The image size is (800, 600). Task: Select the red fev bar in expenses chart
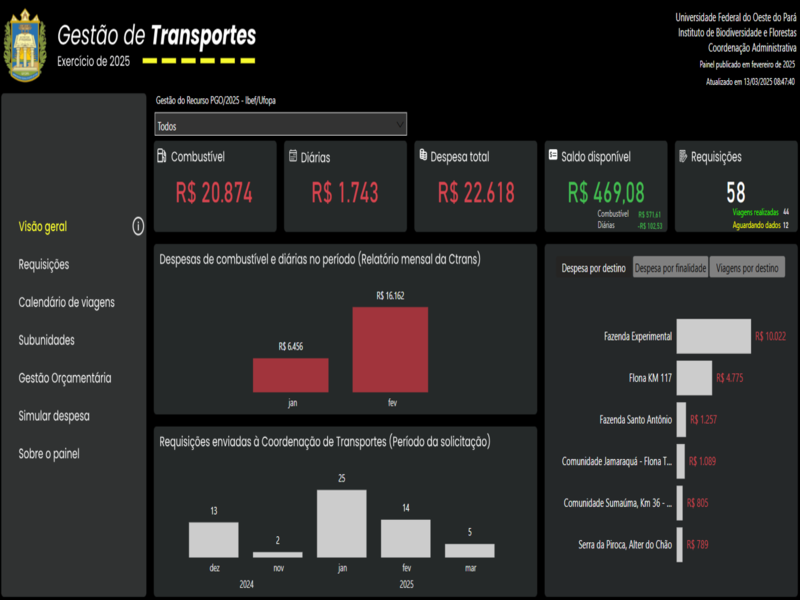(390, 349)
